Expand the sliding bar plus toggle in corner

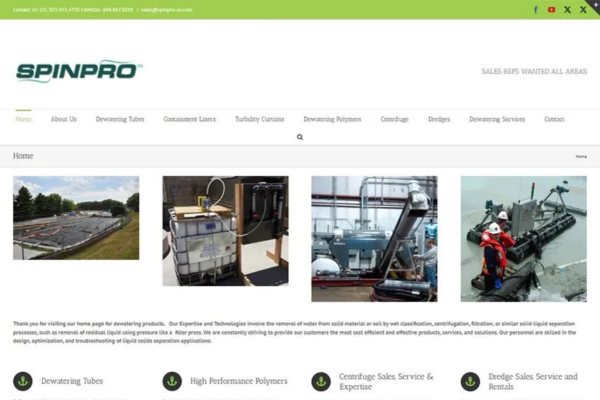594,5
